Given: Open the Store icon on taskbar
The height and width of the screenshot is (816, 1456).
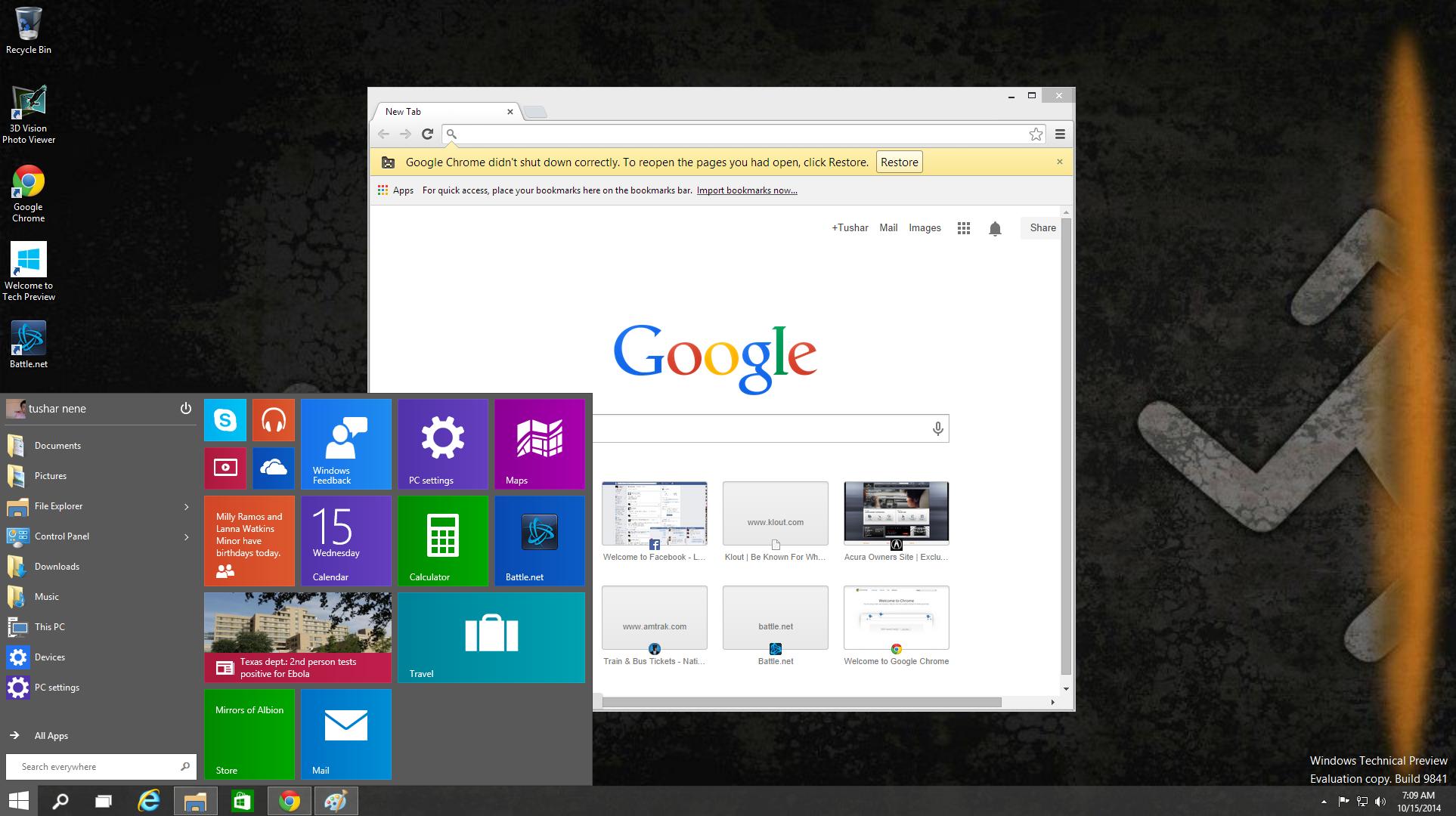Looking at the screenshot, I should 242,801.
